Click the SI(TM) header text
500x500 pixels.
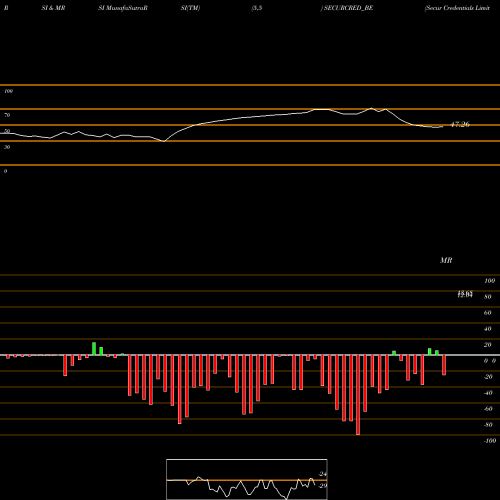pos(190,8)
